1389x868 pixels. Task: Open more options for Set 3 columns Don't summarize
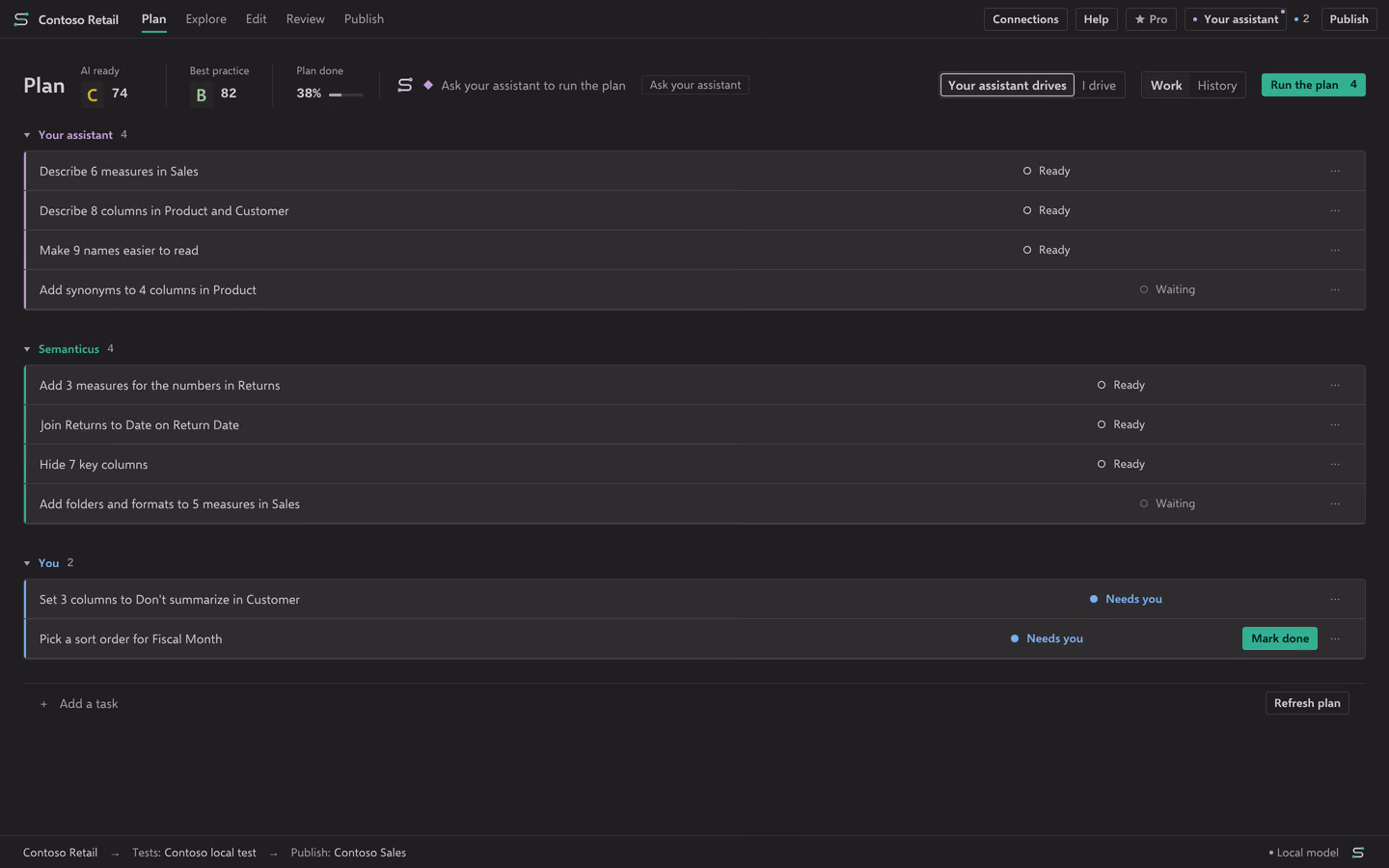point(1335,599)
